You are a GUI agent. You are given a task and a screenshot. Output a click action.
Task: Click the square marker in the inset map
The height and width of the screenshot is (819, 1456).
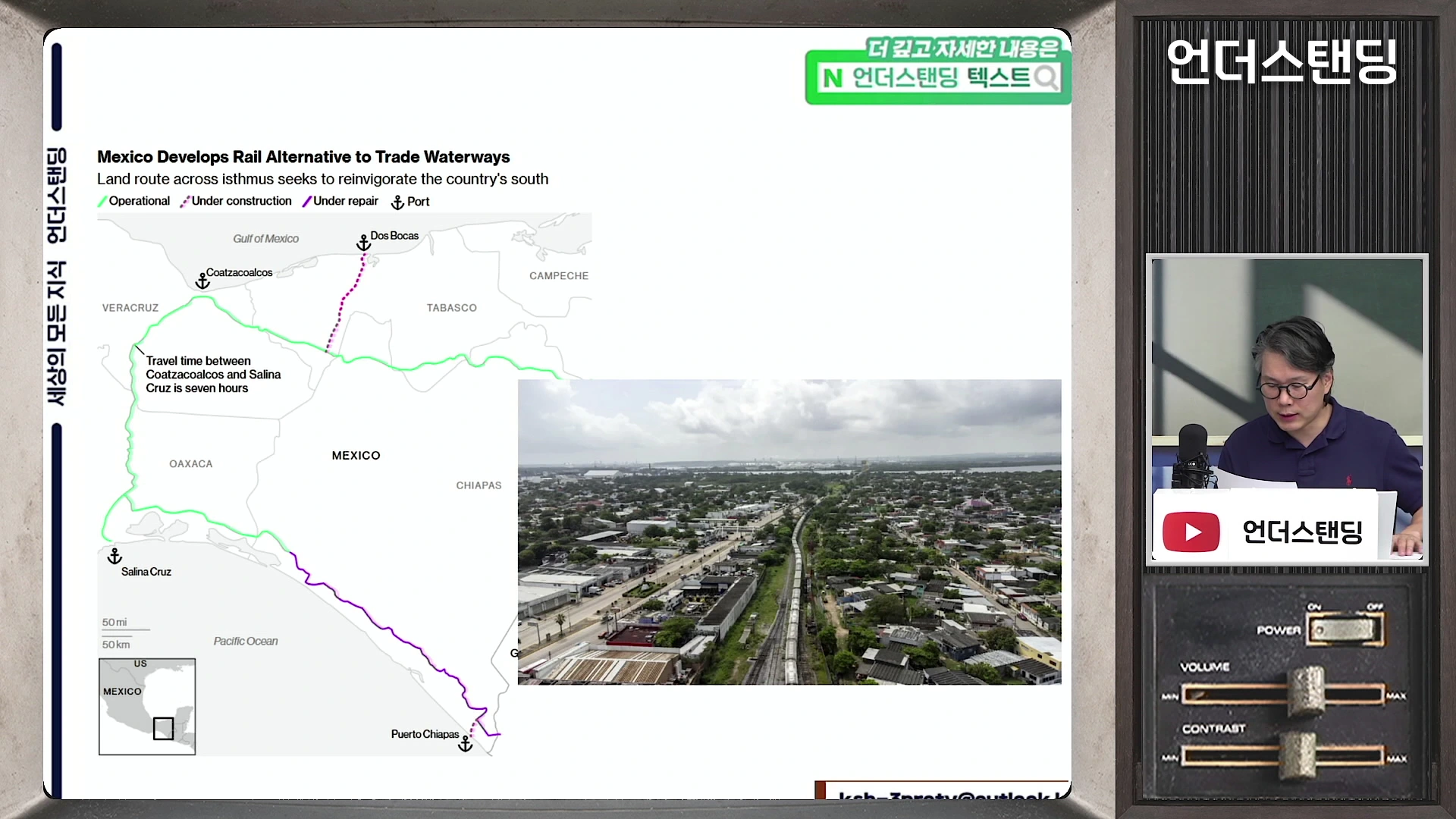pyautogui.click(x=163, y=729)
